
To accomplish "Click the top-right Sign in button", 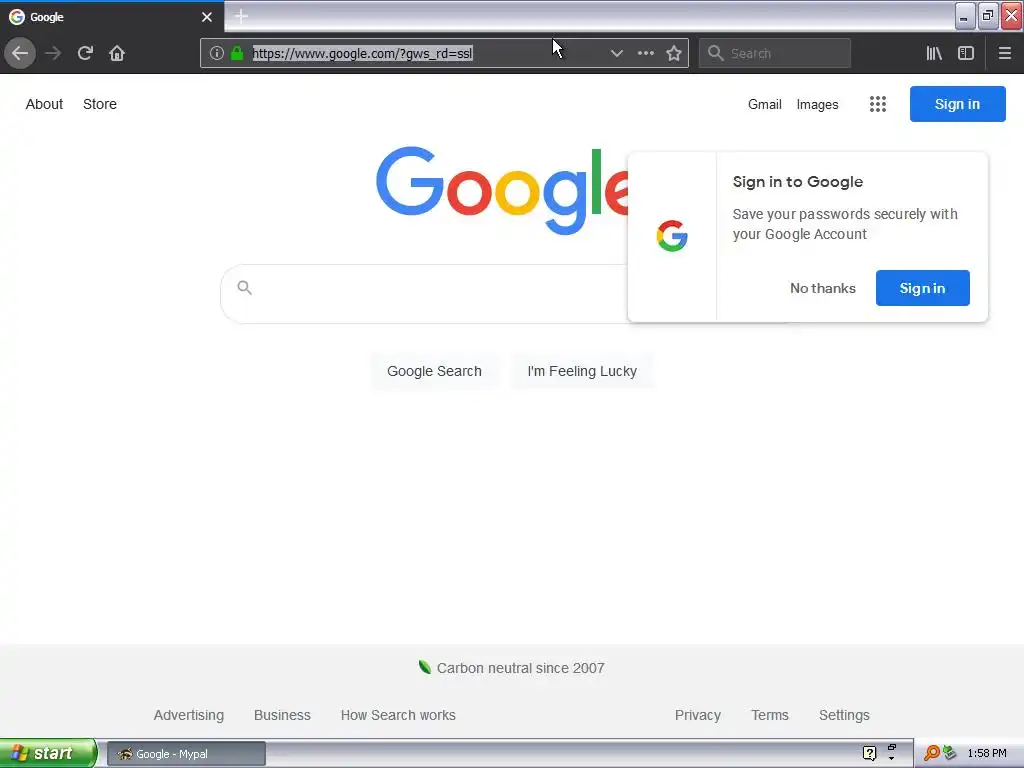I will coord(957,104).
